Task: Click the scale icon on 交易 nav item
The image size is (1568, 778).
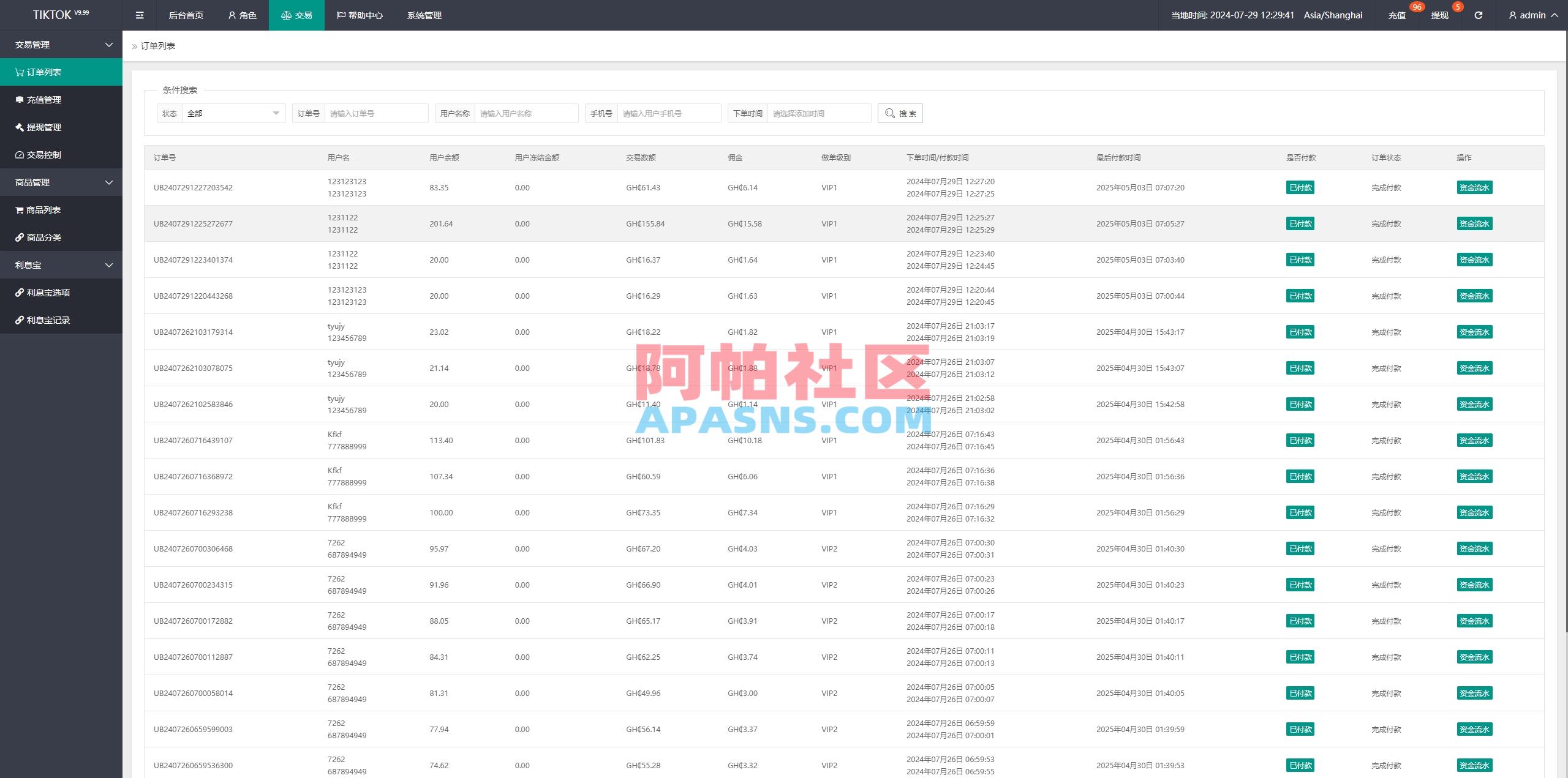Action: [285, 15]
